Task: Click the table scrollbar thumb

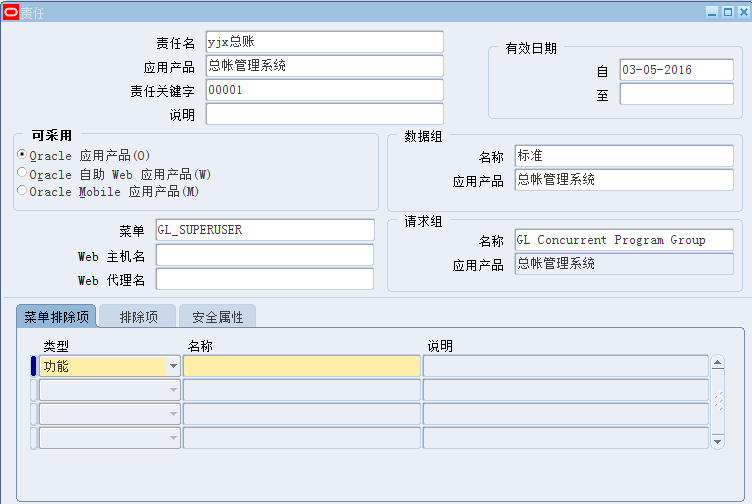Action: click(x=717, y=402)
